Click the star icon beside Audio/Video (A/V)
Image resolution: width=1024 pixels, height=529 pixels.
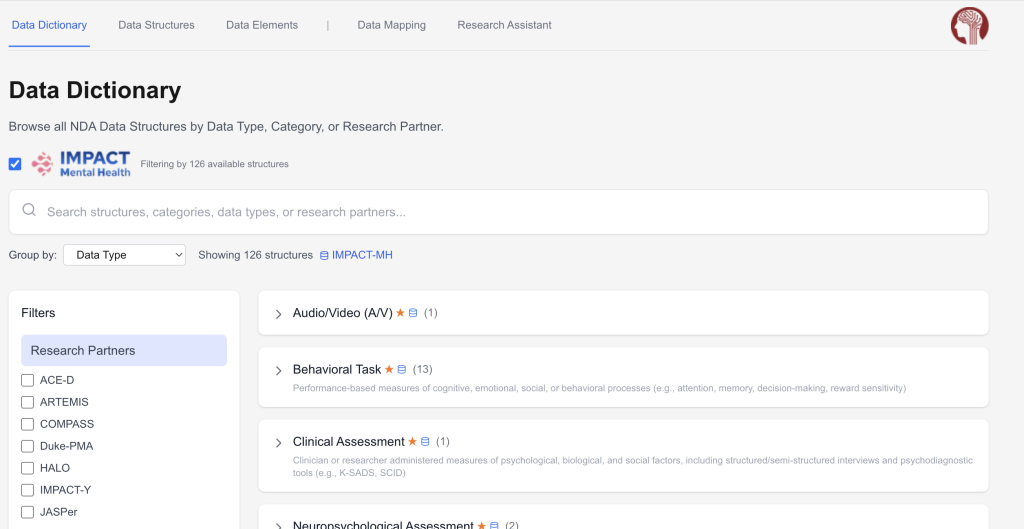click(400, 313)
